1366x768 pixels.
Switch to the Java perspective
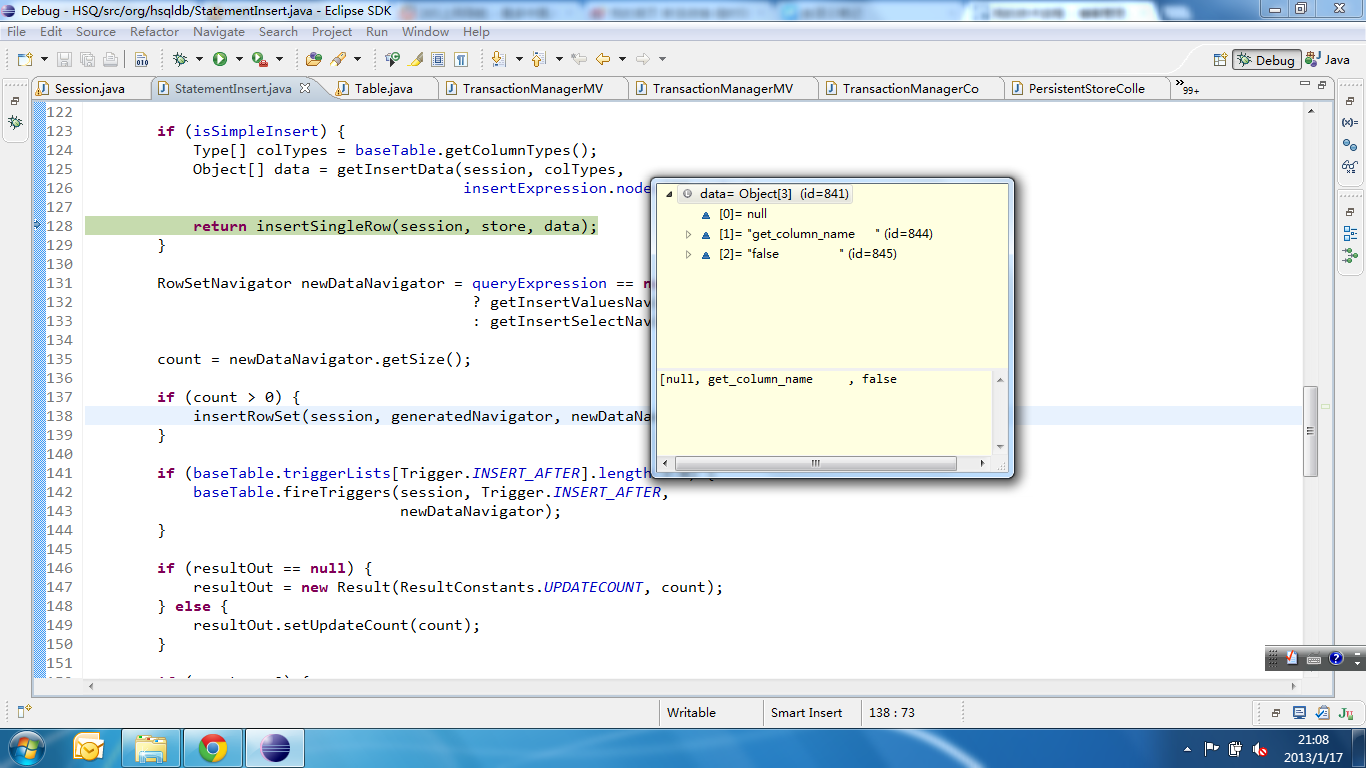[1329, 60]
